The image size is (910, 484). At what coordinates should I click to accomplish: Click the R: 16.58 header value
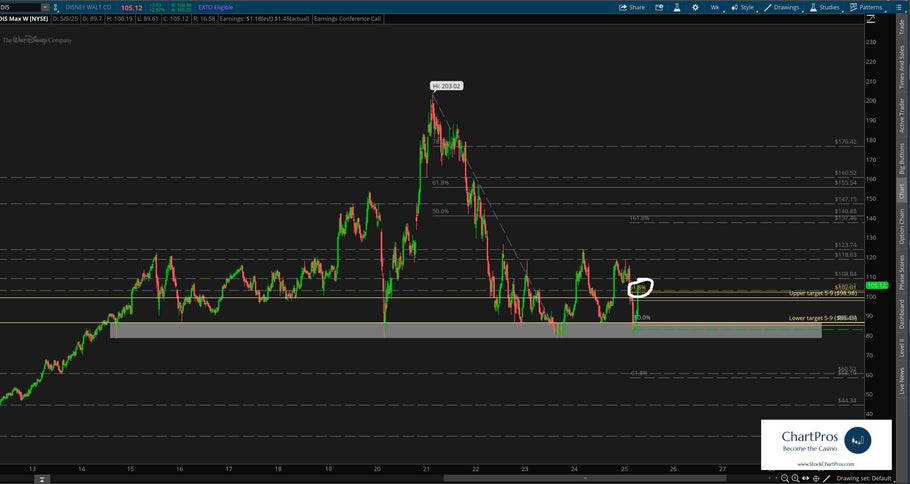[204, 19]
